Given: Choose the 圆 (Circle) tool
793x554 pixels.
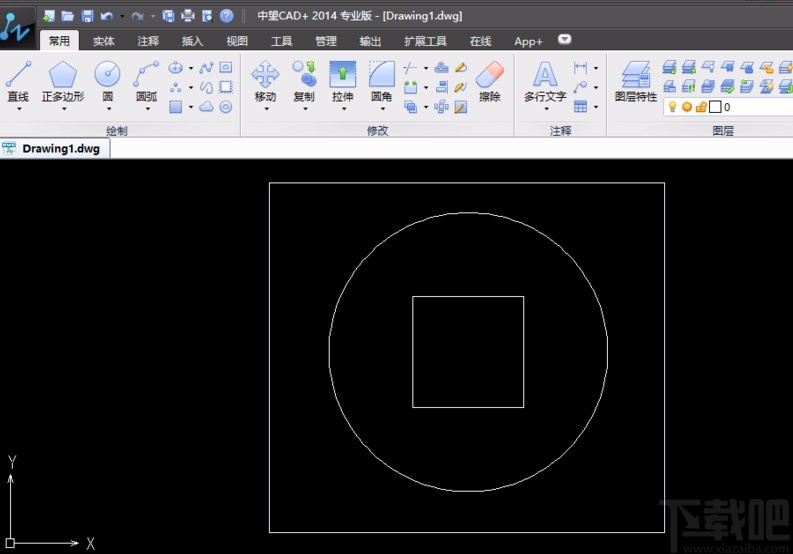Looking at the screenshot, I should pyautogui.click(x=107, y=75).
